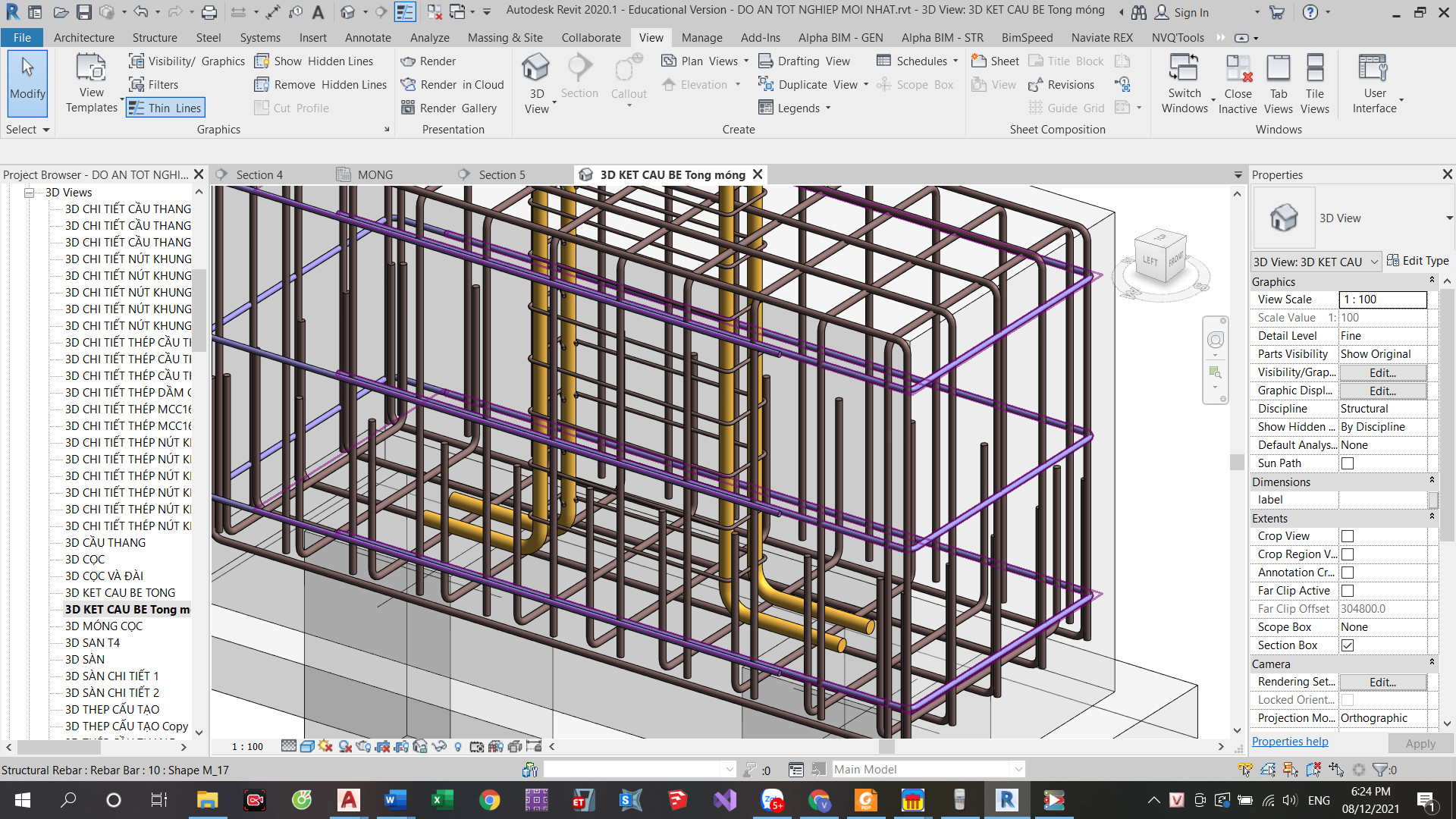
Task: Click the Thin Lines icon
Action: (136, 108)
